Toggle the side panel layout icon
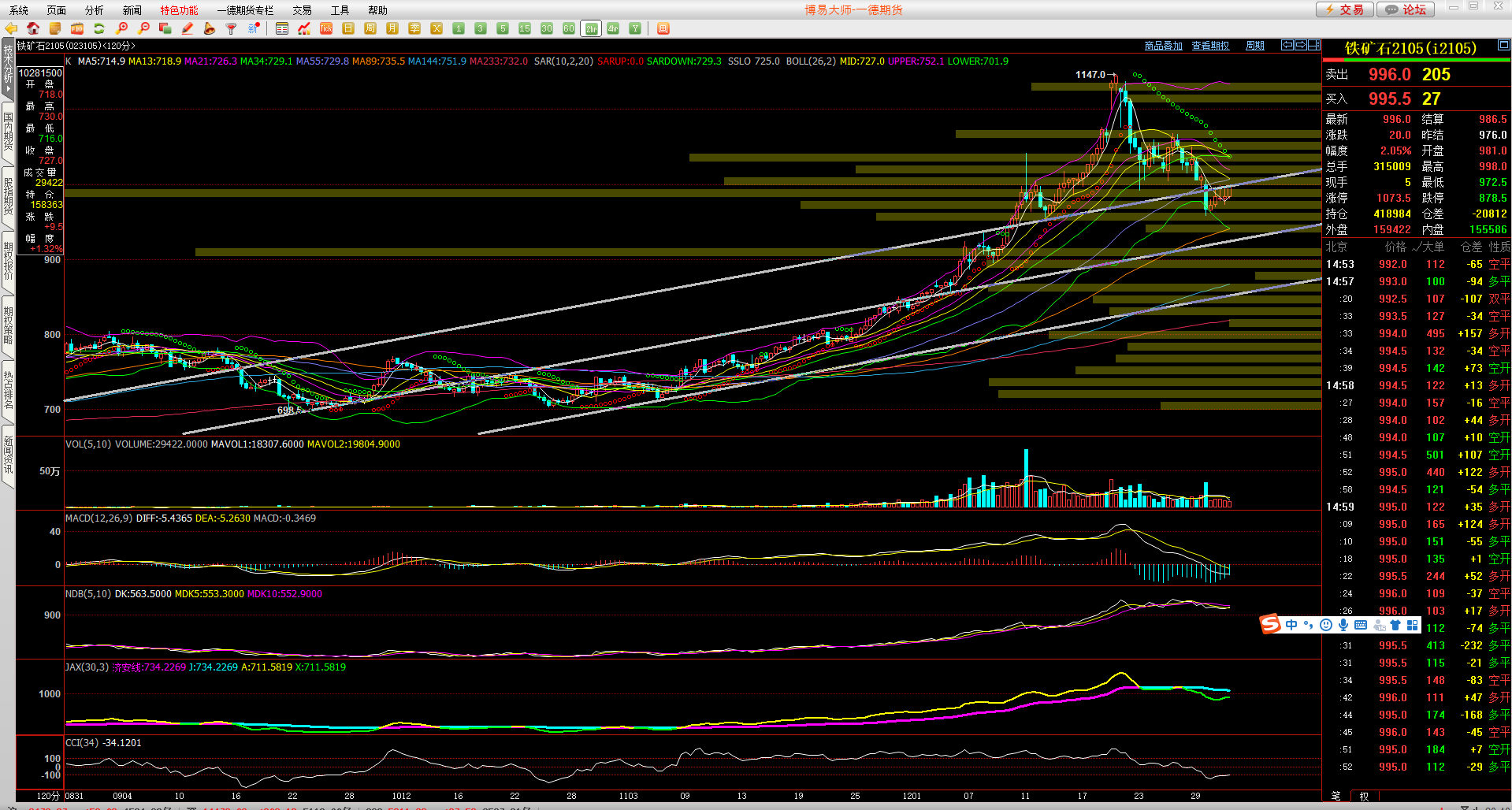 (1314, 45)
